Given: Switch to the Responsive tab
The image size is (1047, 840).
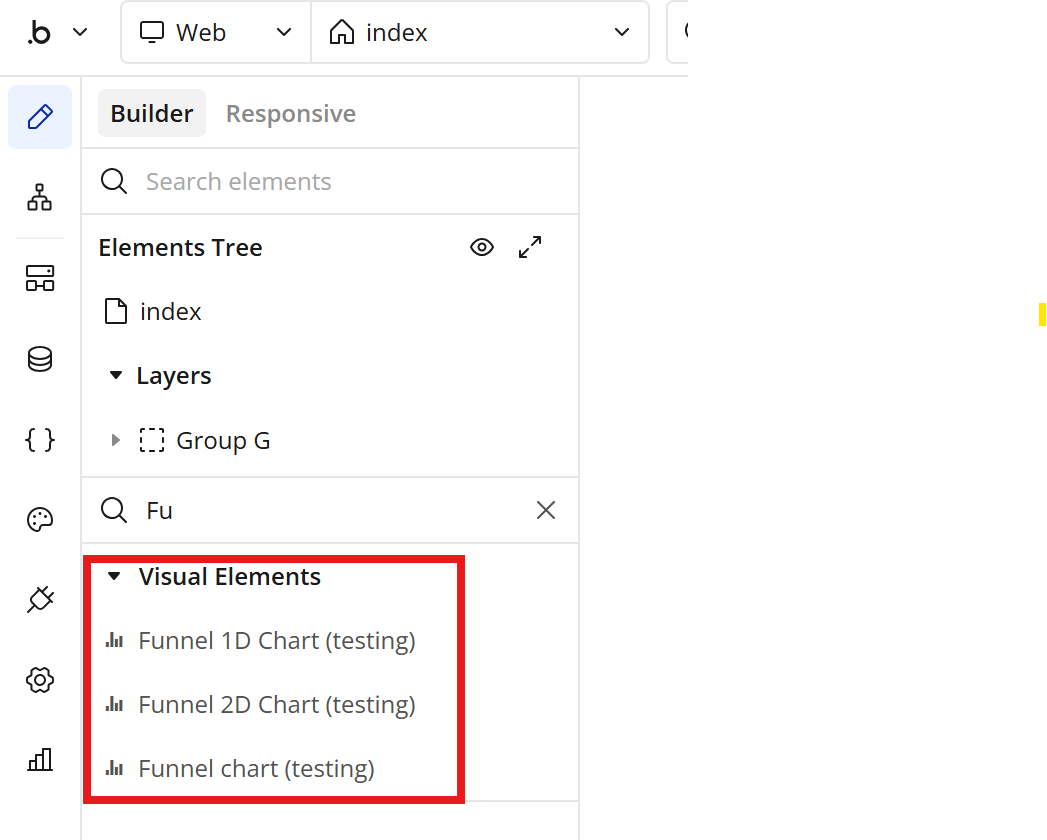Looking at the screenshot, I should [x=290, y=113].
